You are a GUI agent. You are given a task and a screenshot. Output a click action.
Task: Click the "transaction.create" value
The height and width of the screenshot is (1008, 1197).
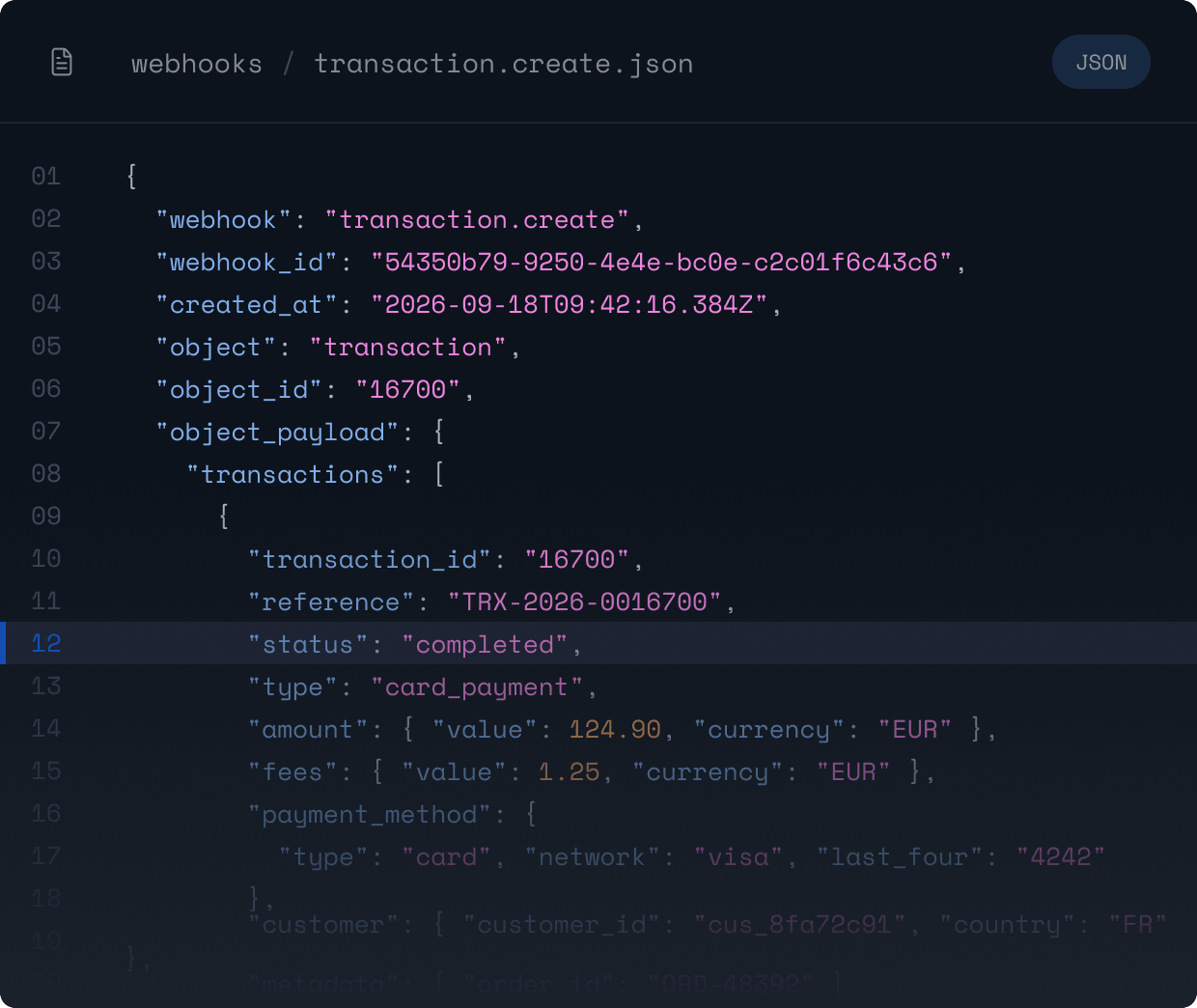pos(478,220)
